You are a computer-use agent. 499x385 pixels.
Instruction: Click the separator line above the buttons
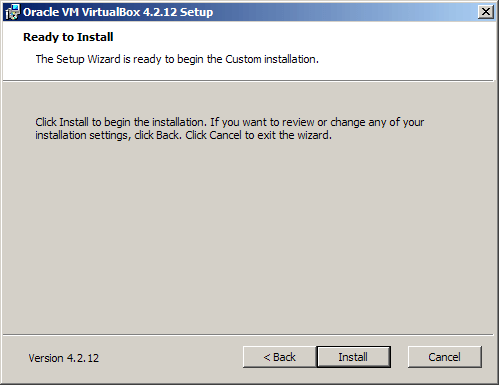(248, 334)
